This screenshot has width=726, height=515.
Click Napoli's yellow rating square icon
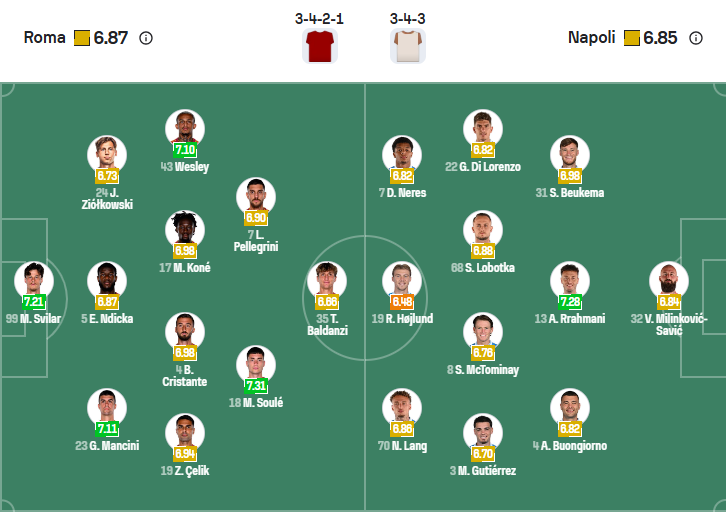click(631, 38)
